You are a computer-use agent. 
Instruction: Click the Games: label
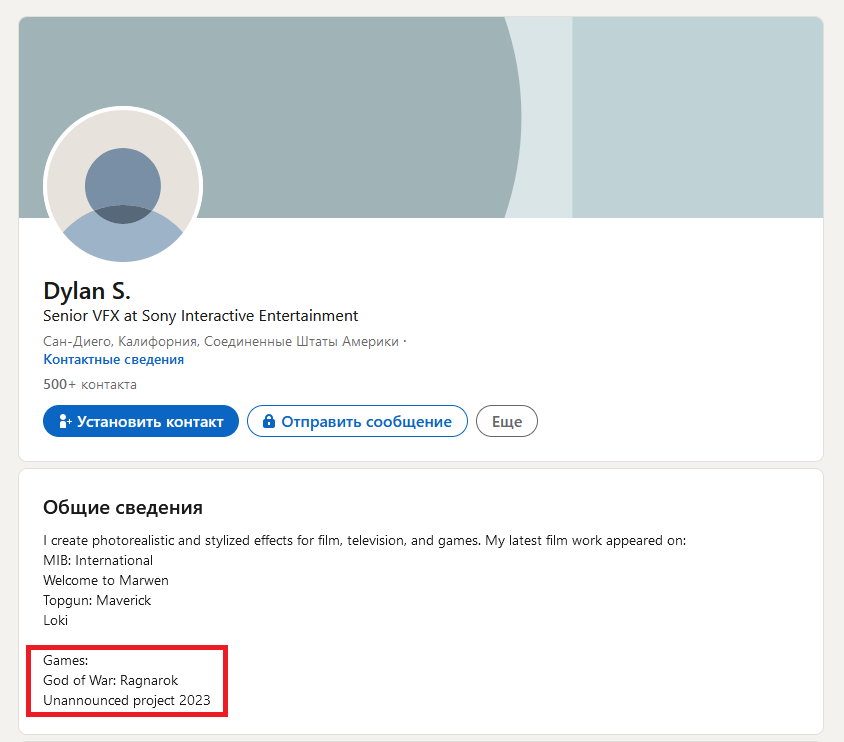point(66,660)
